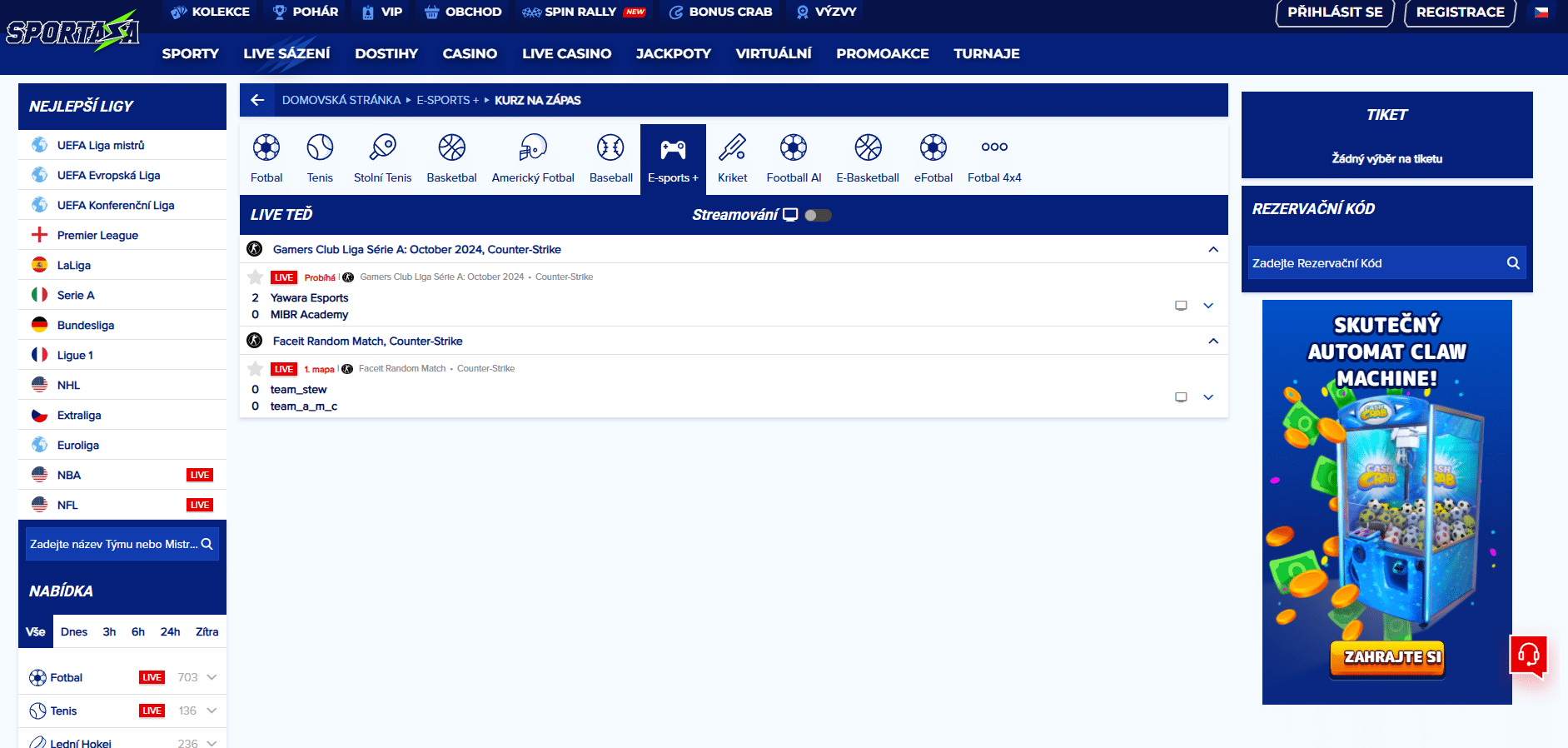Click PŘIHLÁSIT SE button
Image resolution: width=1568 pixels, height=748 pixels.
[1335, 12]
